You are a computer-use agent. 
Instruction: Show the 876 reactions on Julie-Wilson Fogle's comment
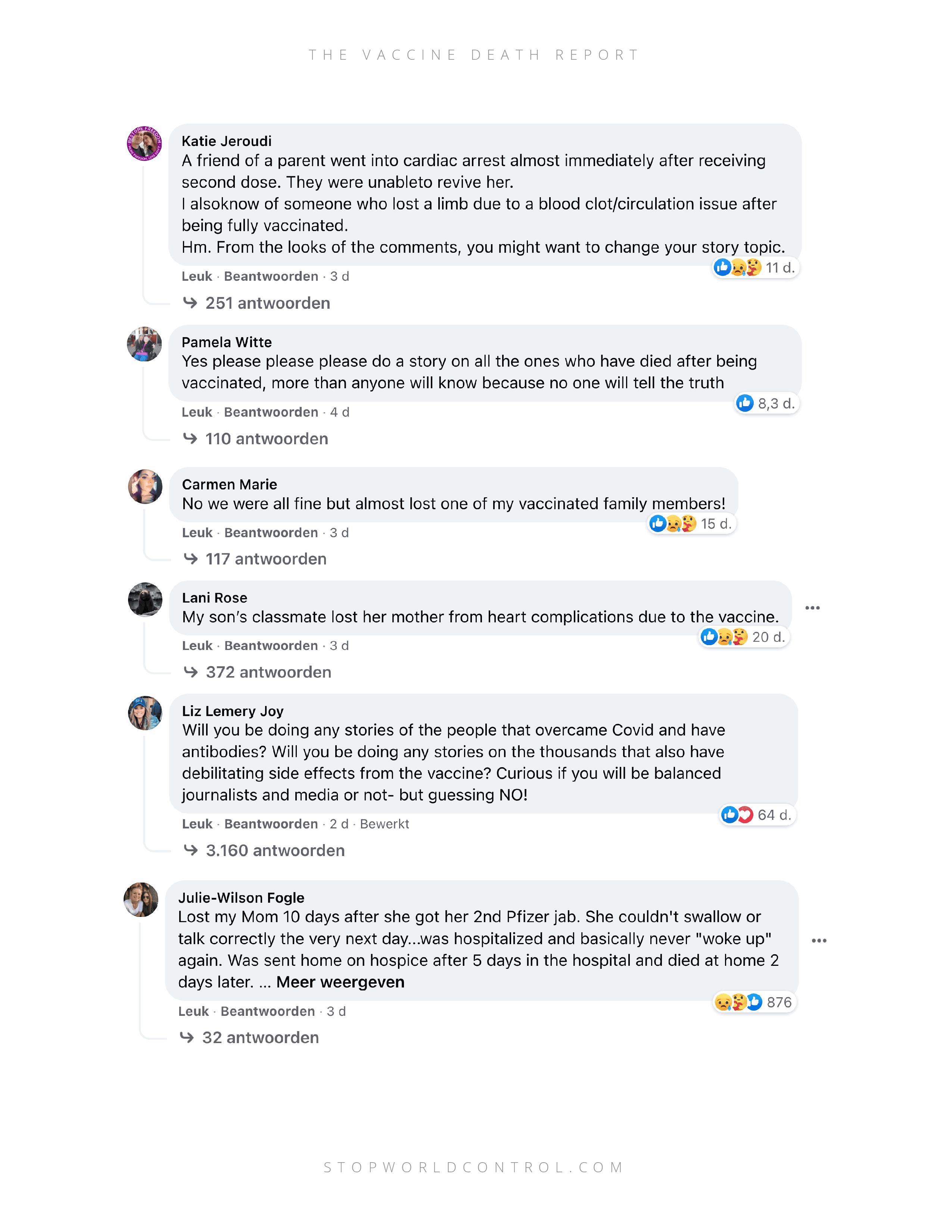754,1002
